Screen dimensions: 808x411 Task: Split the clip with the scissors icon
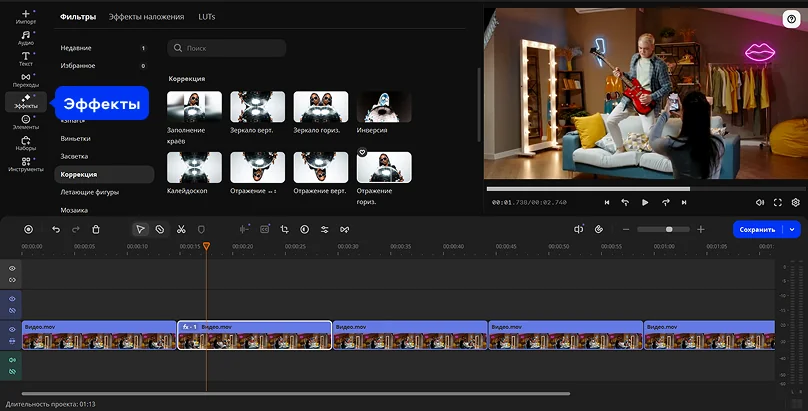tap(181, 230)
